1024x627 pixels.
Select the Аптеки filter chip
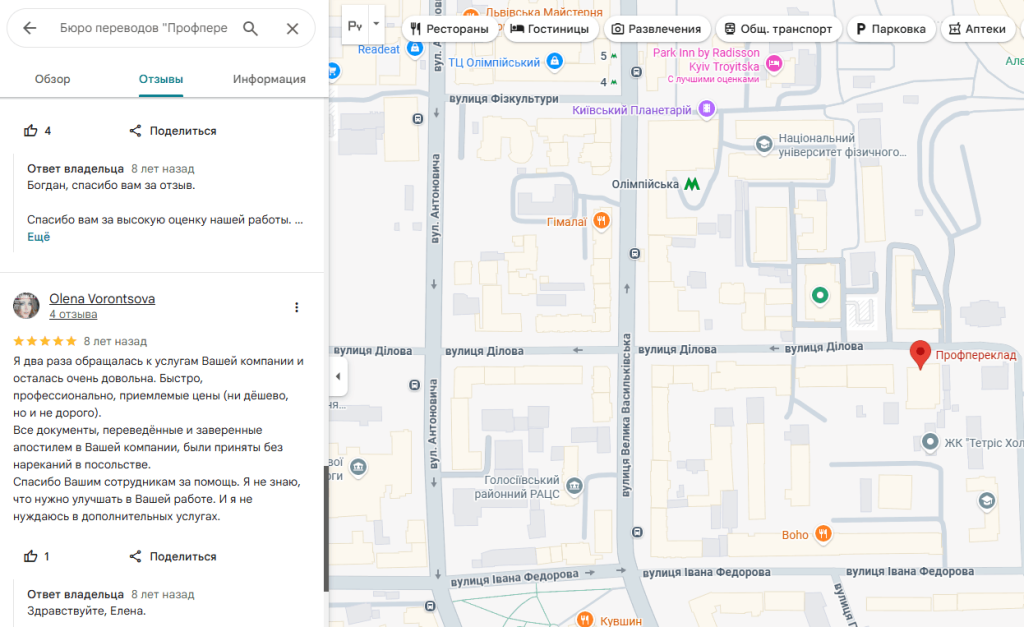click(x=978, y=29)
